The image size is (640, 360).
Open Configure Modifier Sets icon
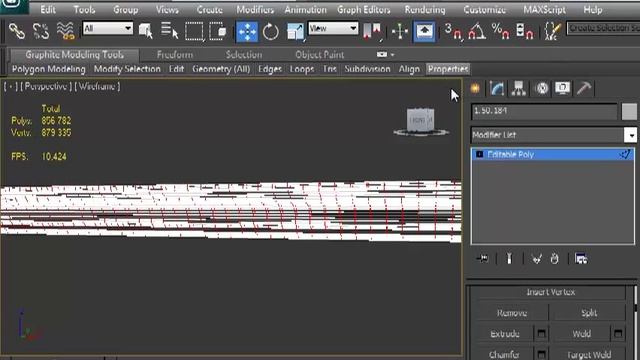pos(581,259)
